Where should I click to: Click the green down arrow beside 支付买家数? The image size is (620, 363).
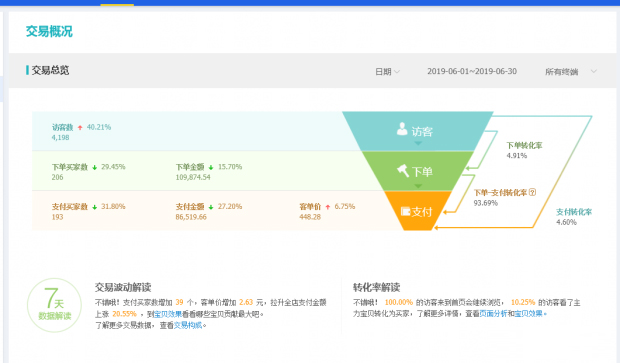coord(95,207)
